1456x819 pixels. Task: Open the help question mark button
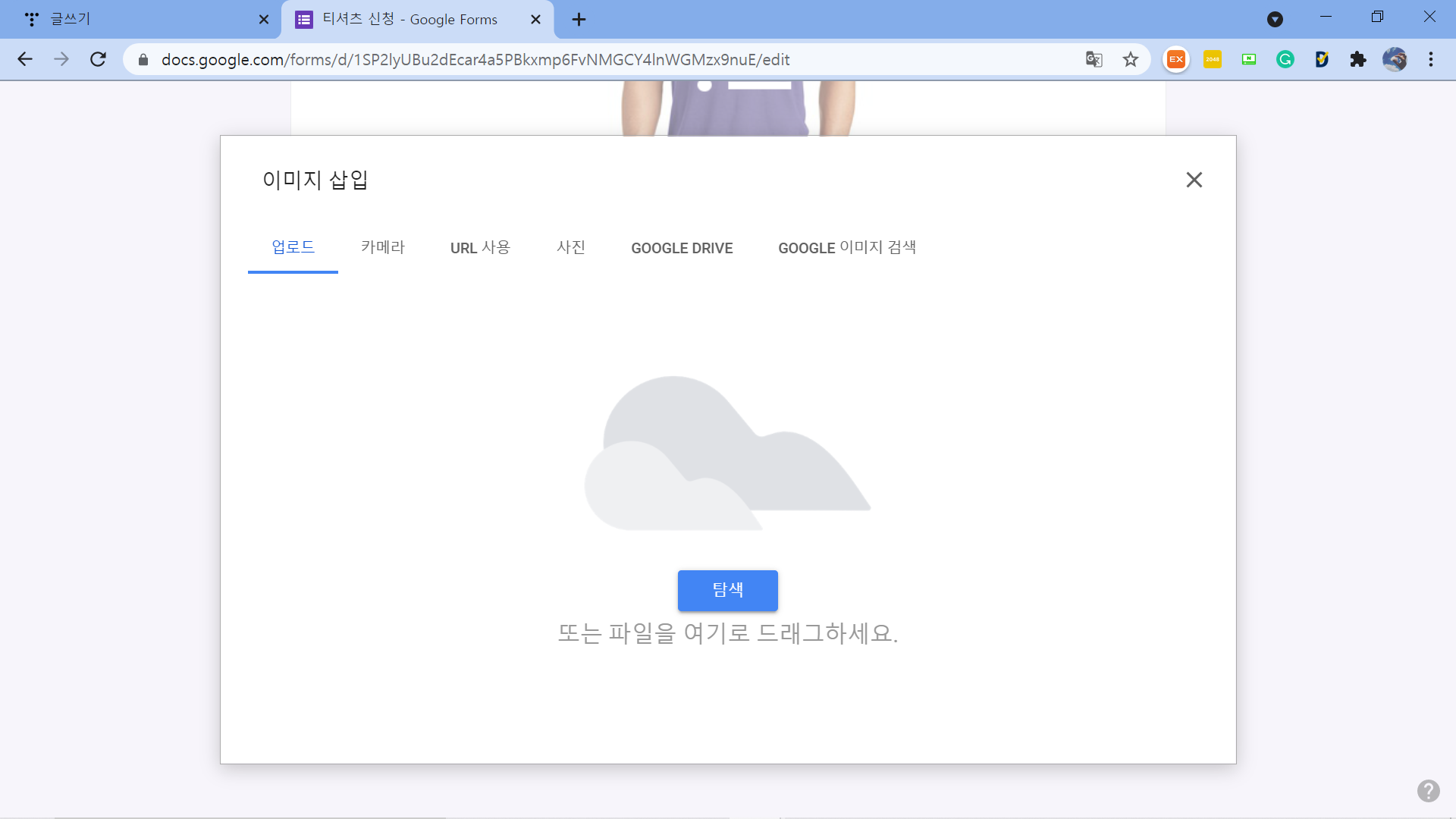[1429, 791]
